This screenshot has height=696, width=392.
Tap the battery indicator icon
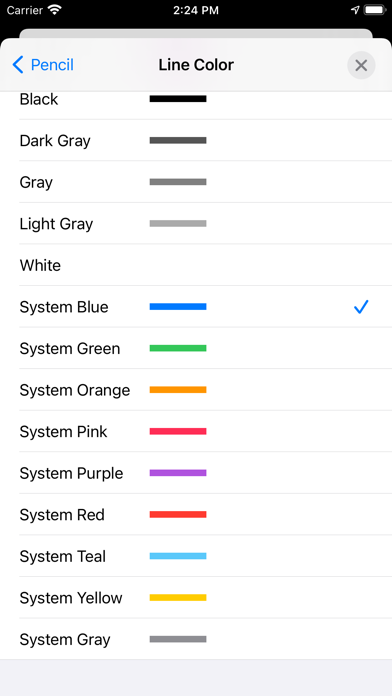375,10
